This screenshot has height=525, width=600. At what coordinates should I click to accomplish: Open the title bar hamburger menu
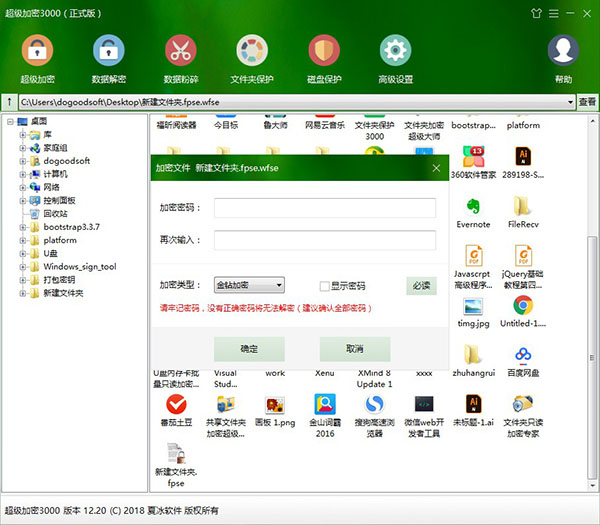[554, 13]
